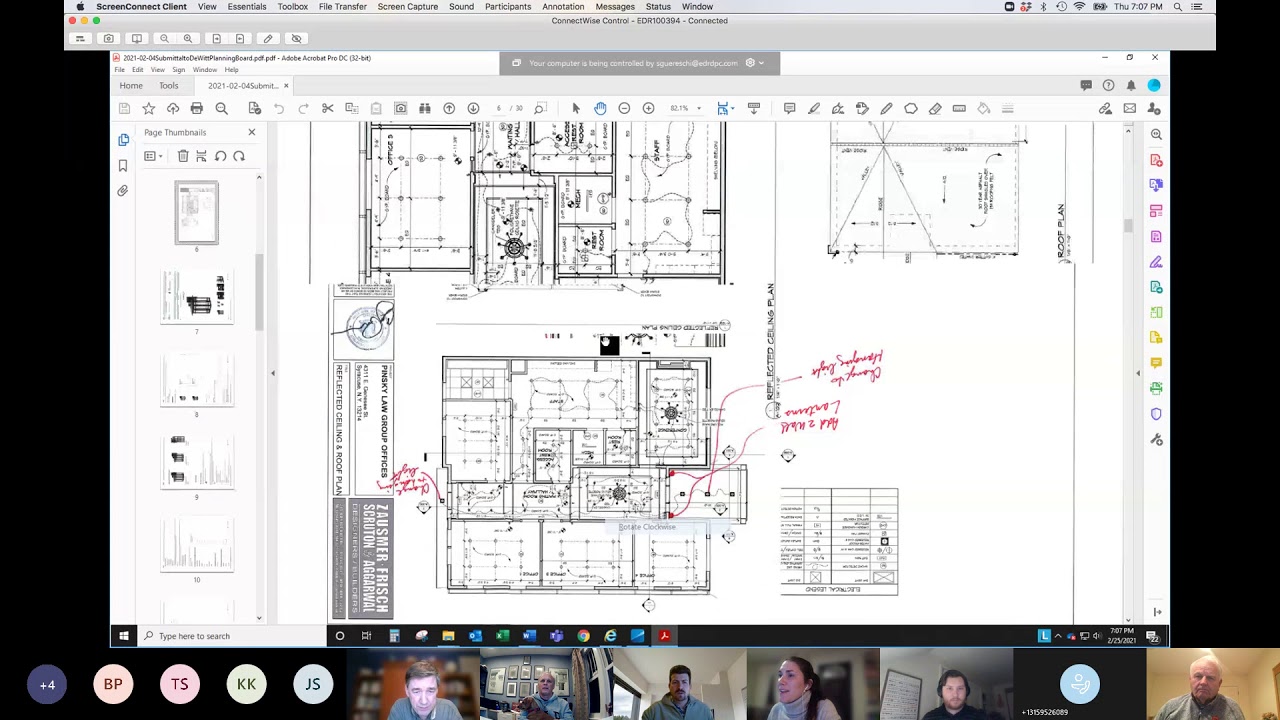
Task: Click thumbnails panel vertical scrollbar
Action: (x=259, y=293)
